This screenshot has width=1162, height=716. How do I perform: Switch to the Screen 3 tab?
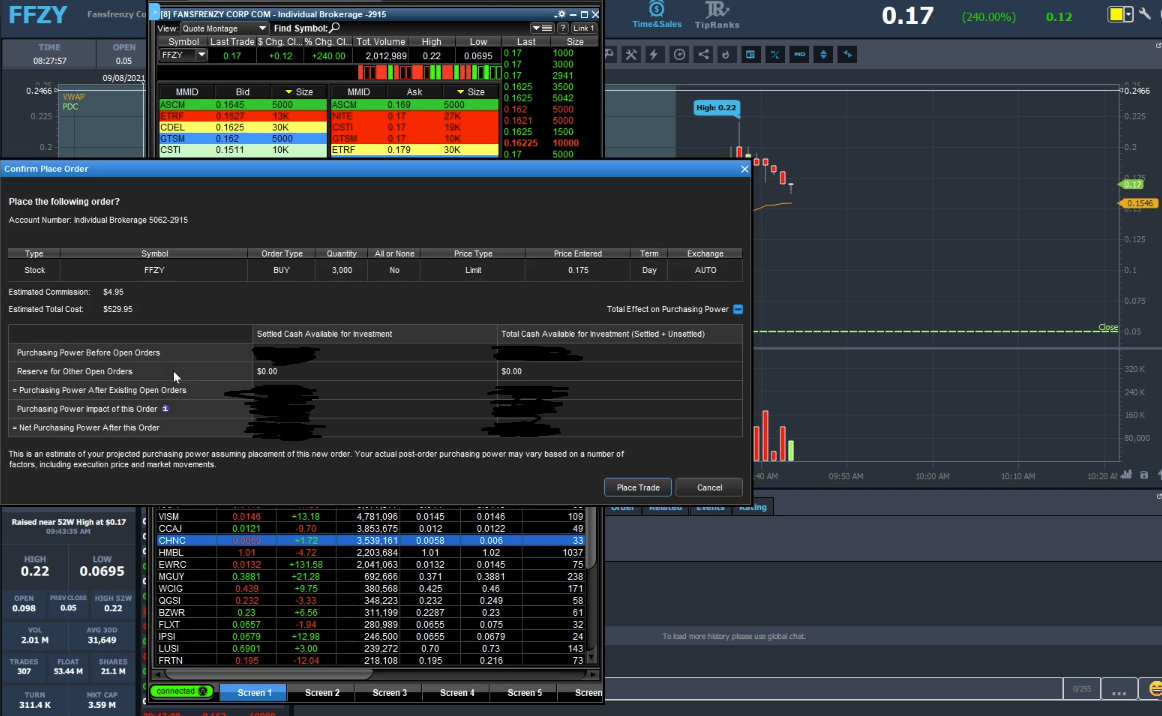[x=389, y=692]
